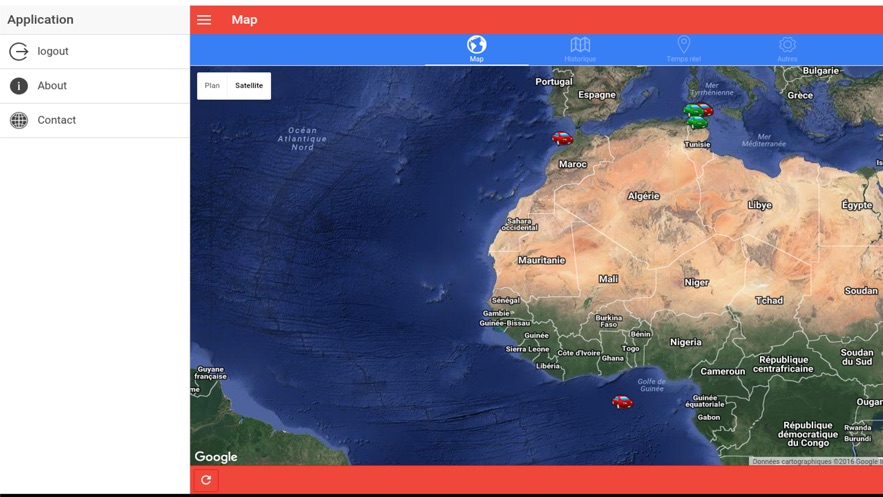Image resolution: width=883 pixels, height=497 pixels.
Task: Switch to the Autres tab
Action: pos(787,49)
